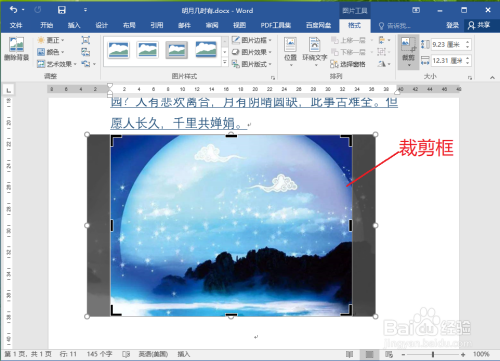The width and height of the screenshot is (500, 361).
Task: Open the Size group dialog launcher
Action: 470,77
